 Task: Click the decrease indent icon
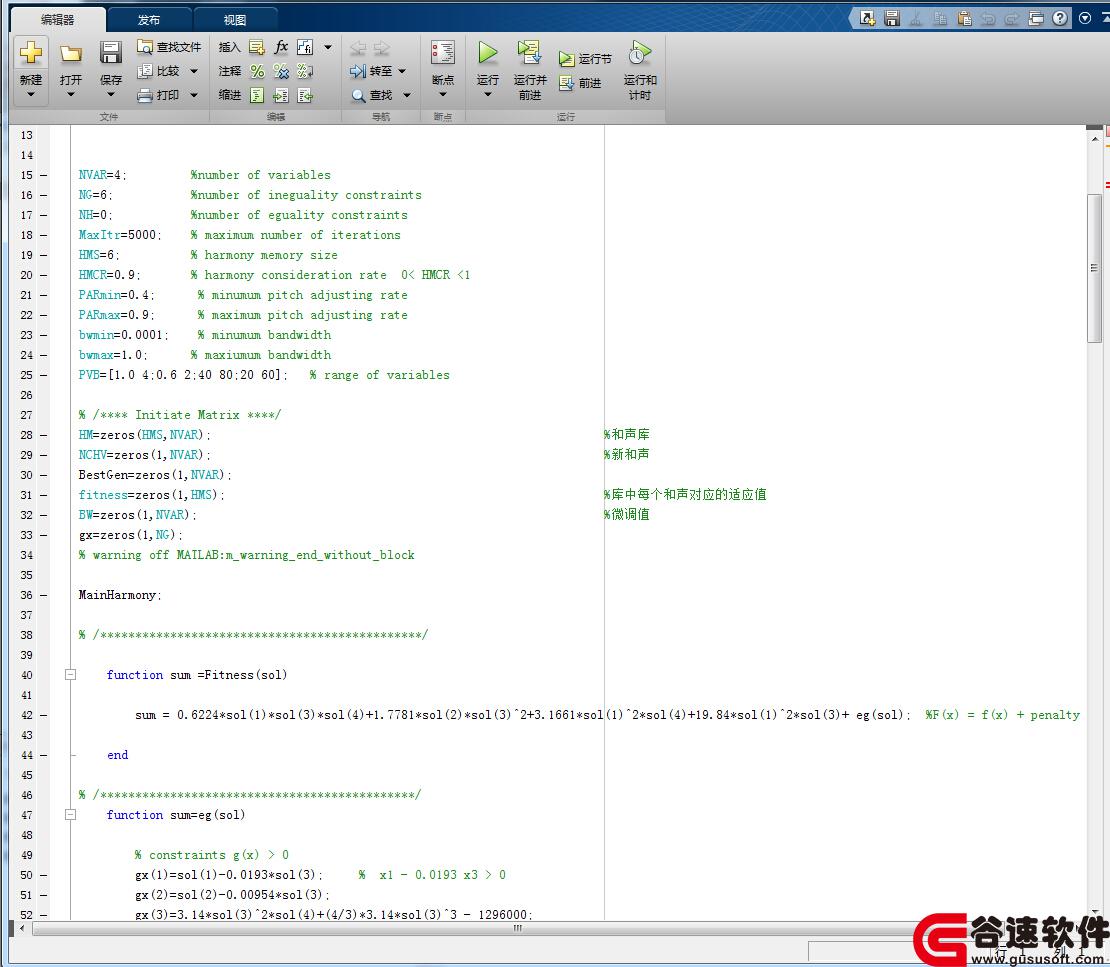[305, 95]
